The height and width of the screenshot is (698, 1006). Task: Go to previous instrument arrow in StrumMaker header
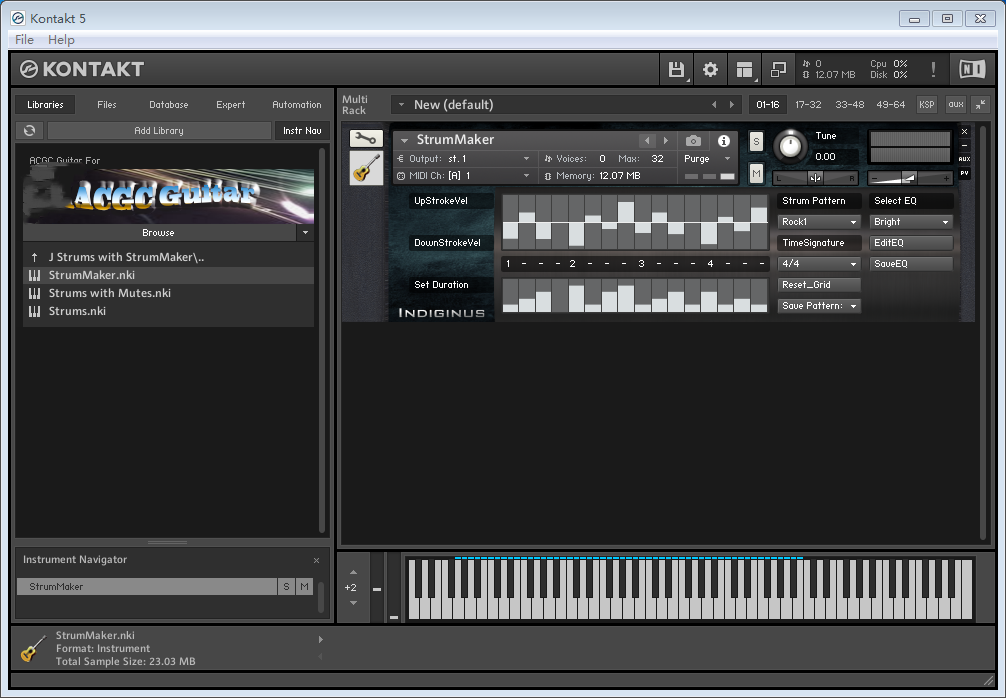click(x=647, y=140)
